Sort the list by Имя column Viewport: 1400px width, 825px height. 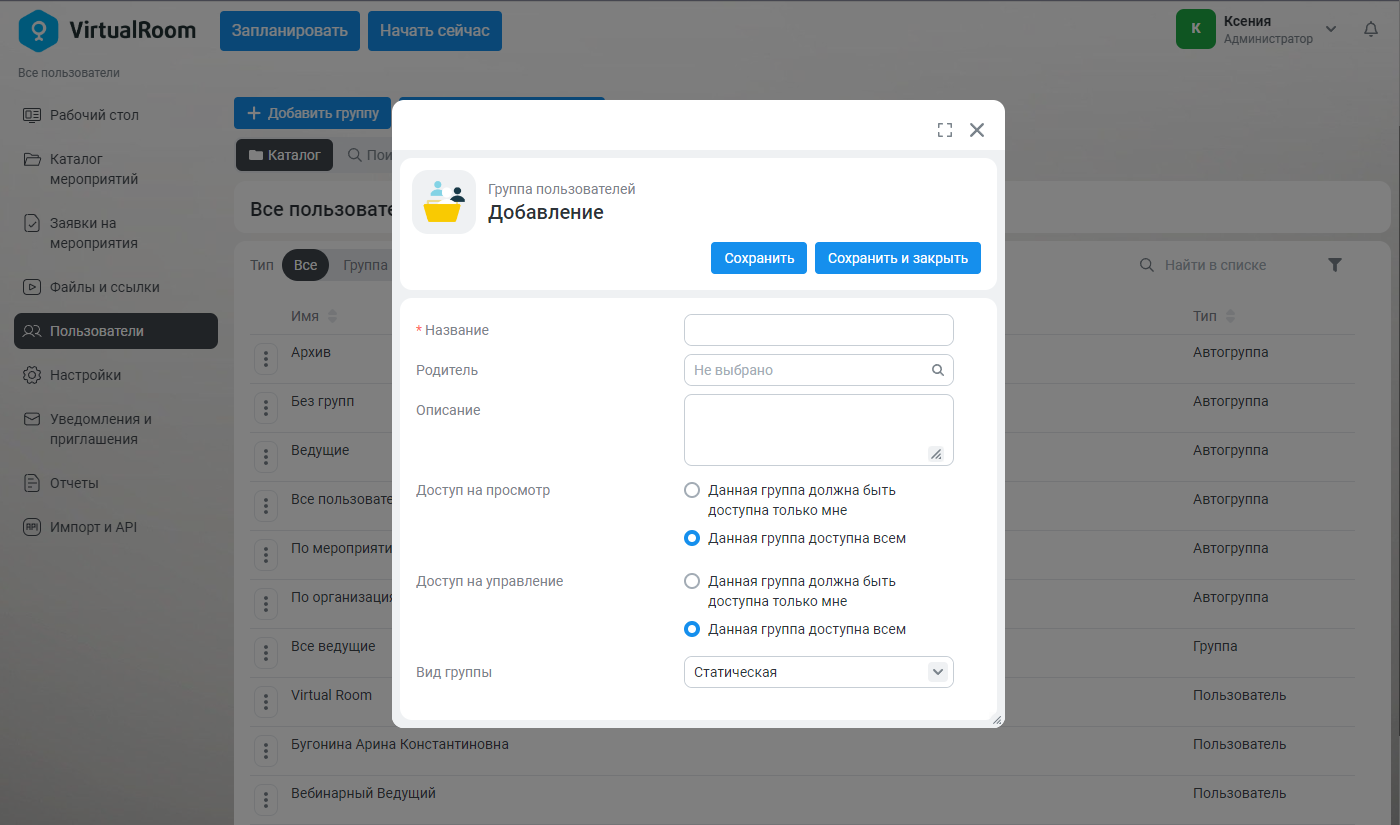pos(314,316)
